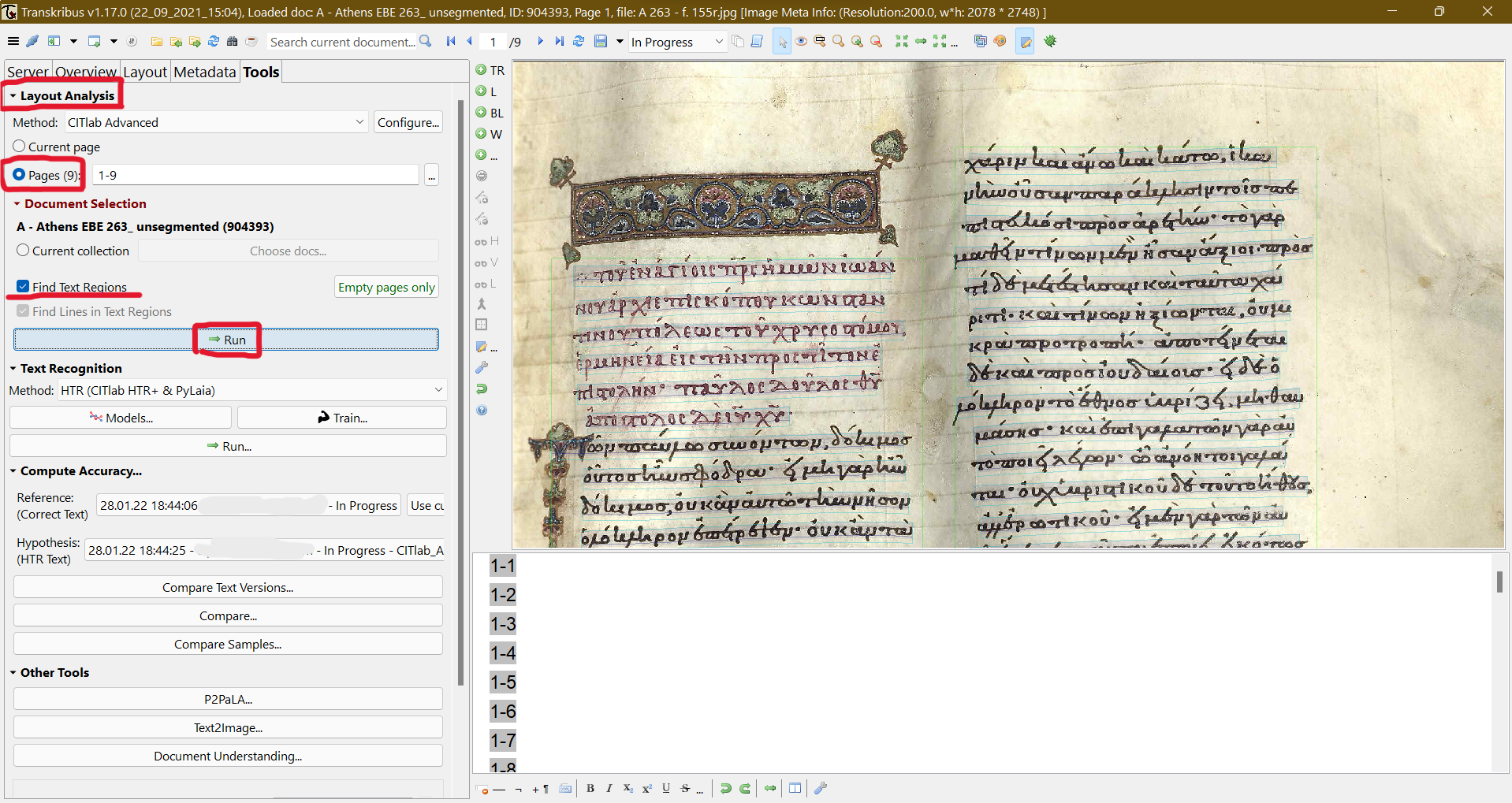The image size is (1512, 803).
Task: Click the transcription editor vertical scrollbar
Action: point(1499,582)
